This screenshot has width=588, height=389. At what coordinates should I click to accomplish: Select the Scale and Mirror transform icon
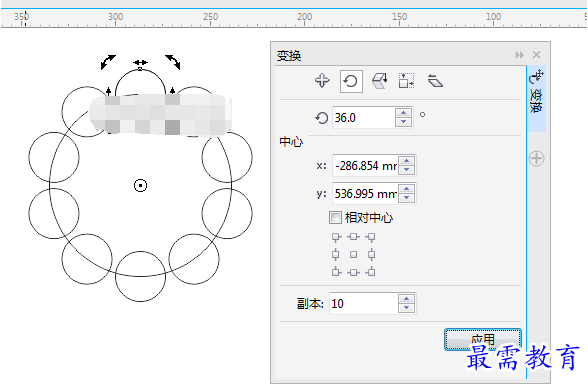[380, 81]
